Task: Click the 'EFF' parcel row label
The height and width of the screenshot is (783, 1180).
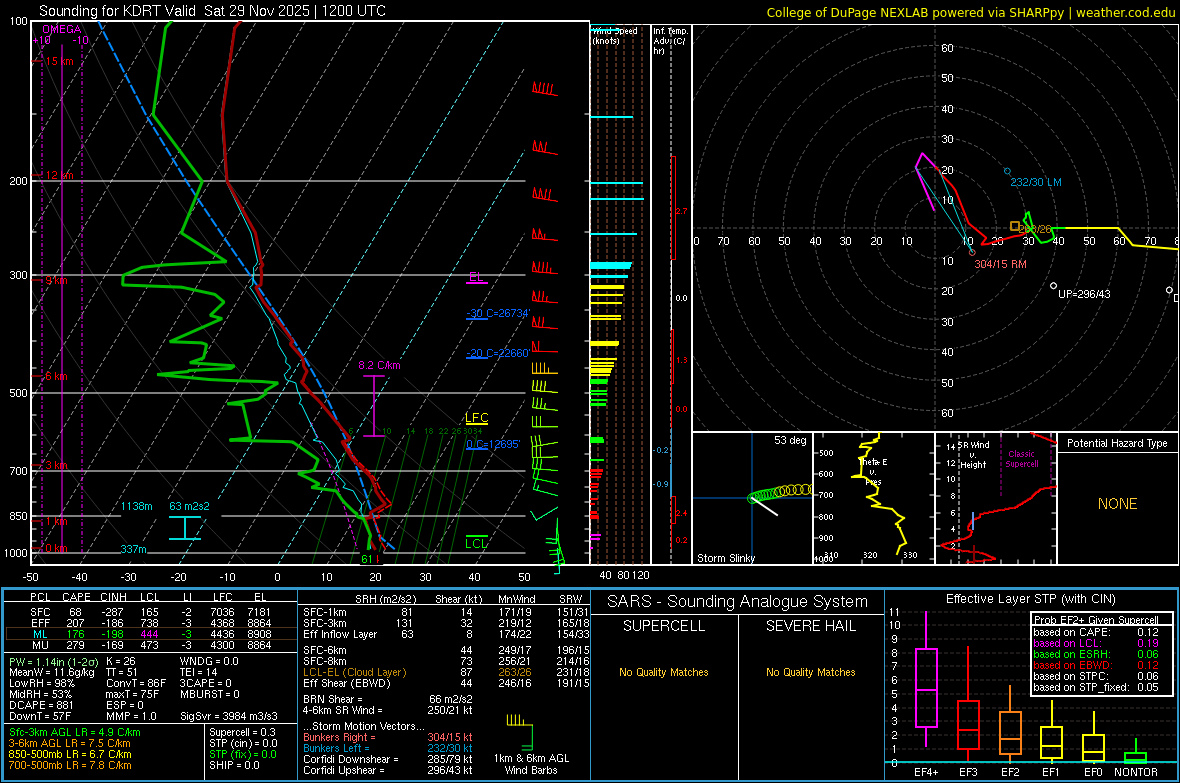Action: click(40, 623)
